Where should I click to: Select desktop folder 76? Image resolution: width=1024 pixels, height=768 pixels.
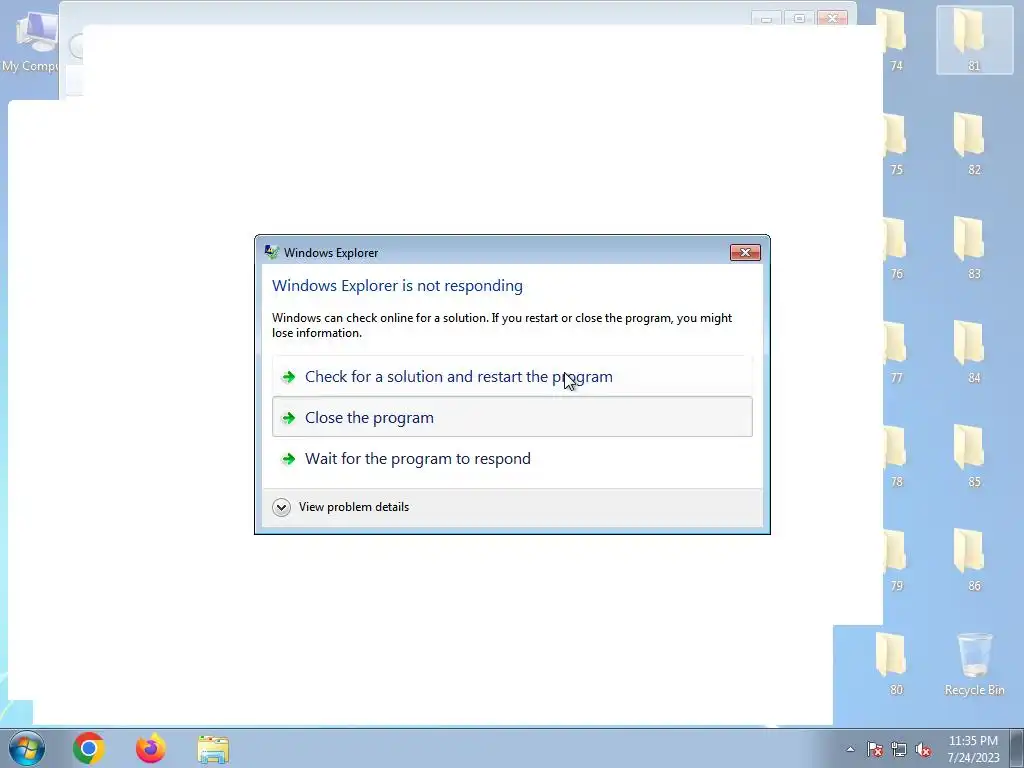[x=895, y=248]
